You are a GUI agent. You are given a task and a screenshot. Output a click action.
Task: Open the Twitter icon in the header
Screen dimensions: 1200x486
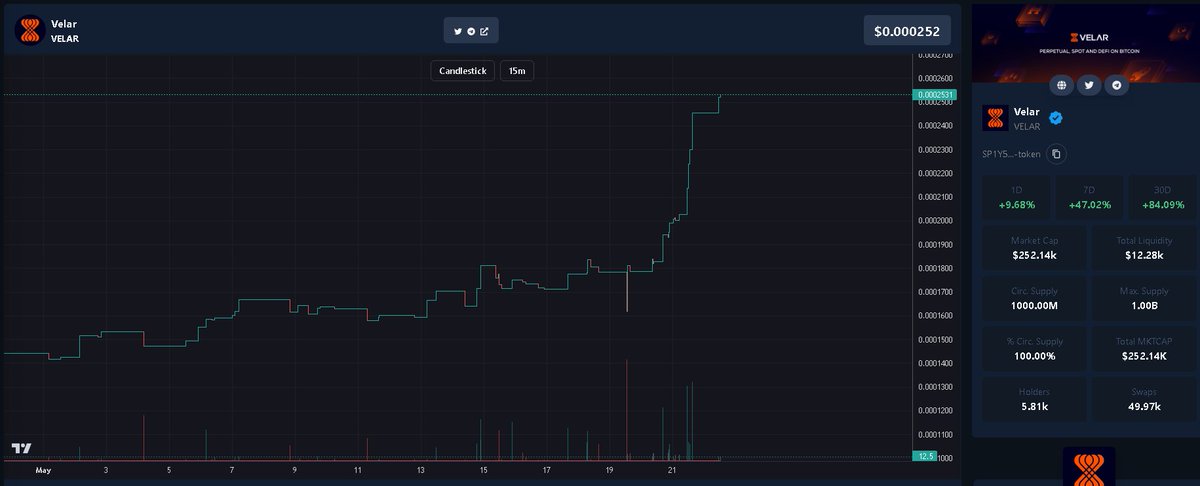click(458, 31)
